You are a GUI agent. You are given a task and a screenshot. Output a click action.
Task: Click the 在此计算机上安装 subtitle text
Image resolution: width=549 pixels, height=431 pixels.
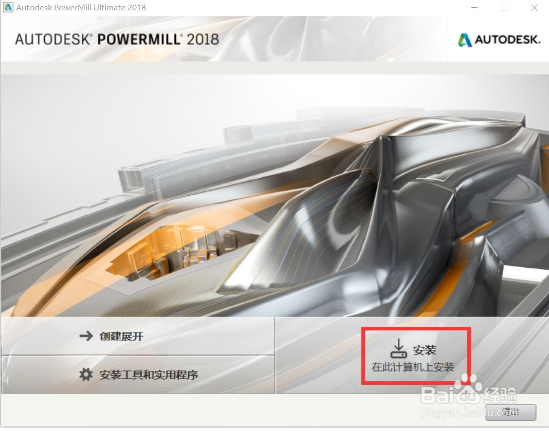point(413,367)
